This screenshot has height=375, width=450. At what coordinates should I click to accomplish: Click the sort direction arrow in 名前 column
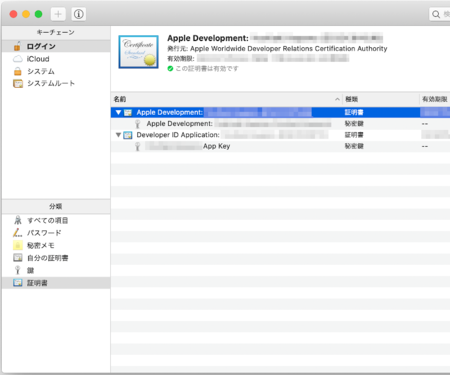(337, 99)
